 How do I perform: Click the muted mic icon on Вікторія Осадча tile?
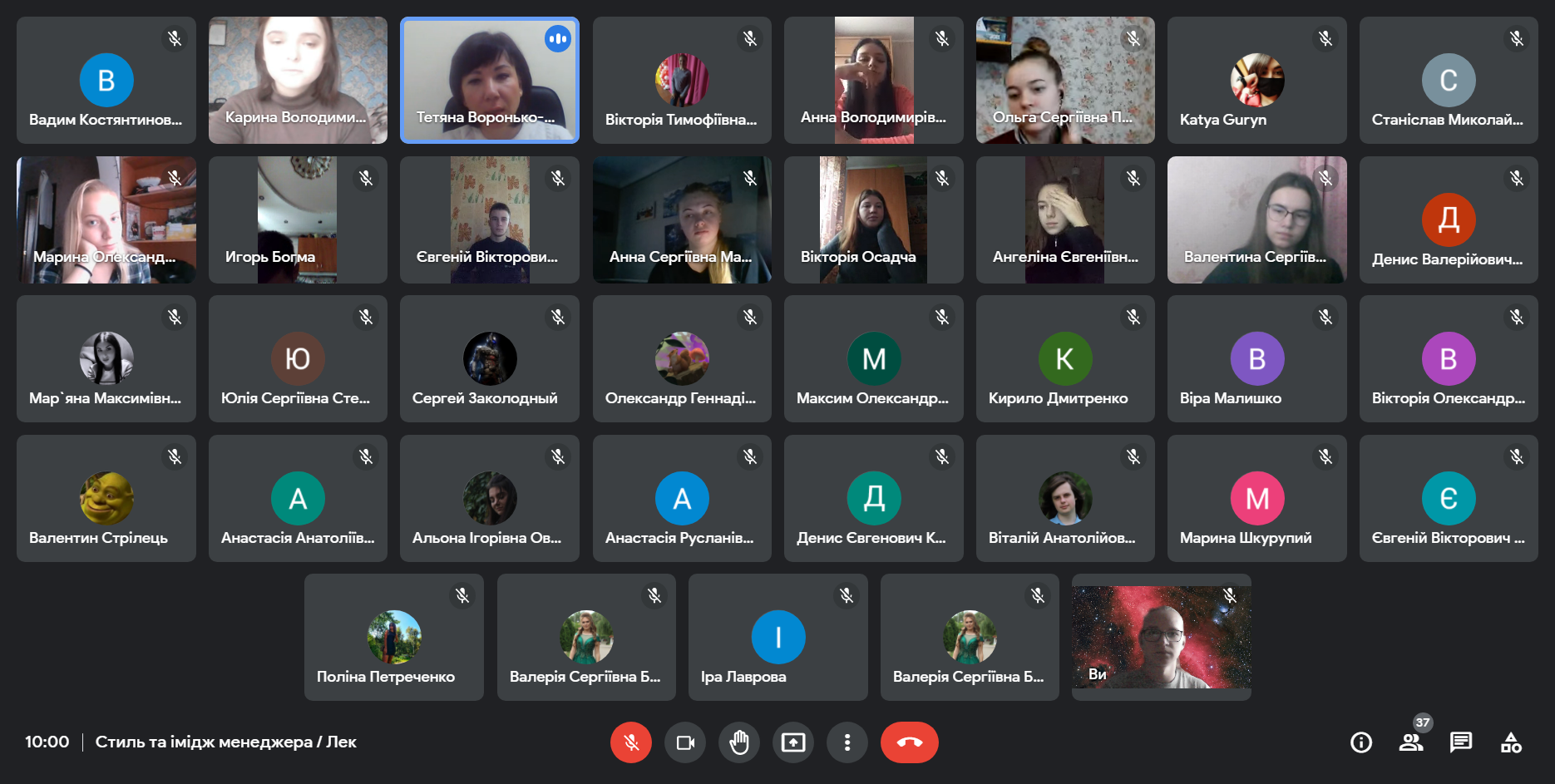[942, 178]
